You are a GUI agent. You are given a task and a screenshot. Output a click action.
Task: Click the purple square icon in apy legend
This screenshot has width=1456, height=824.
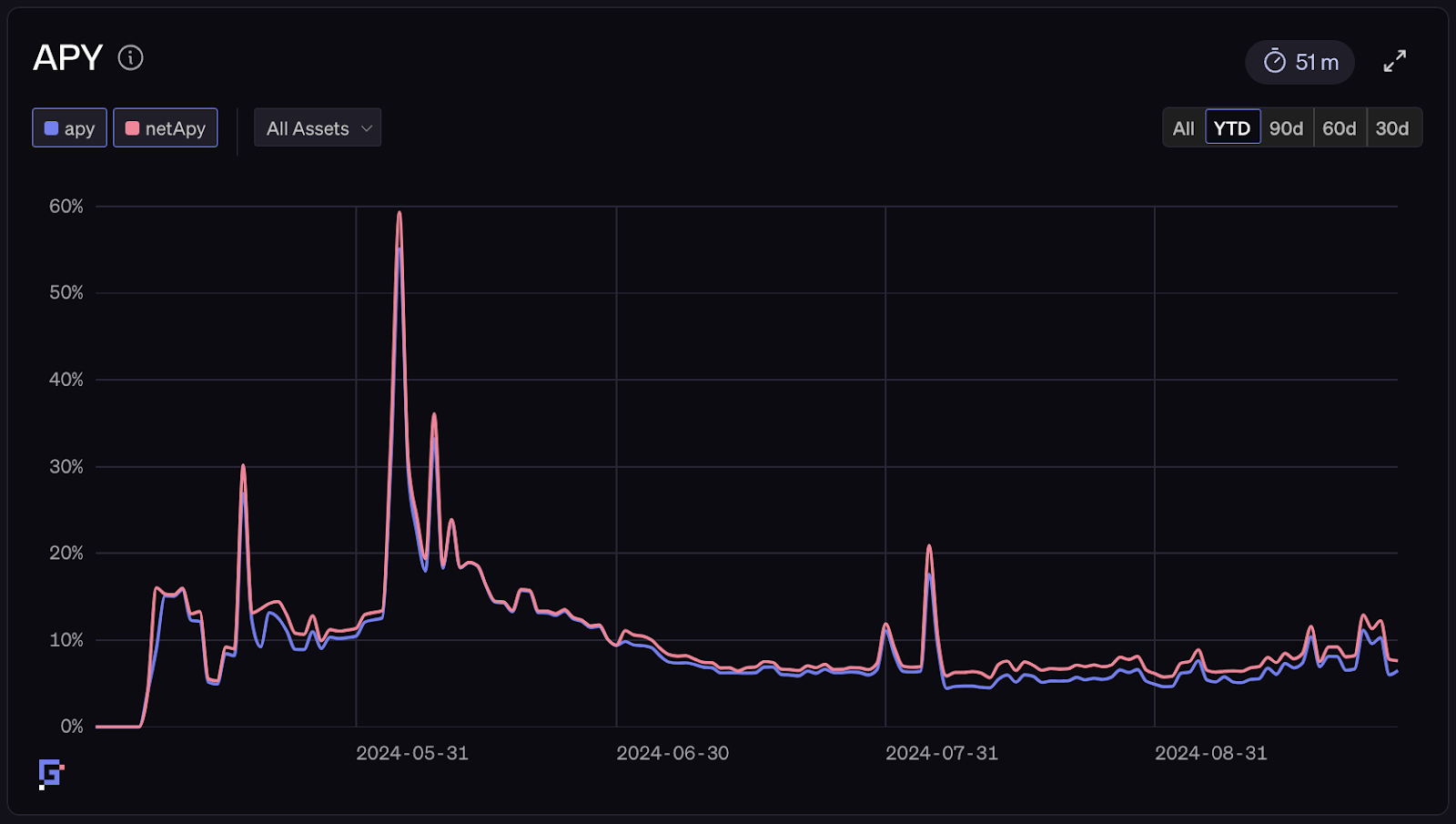[50, 127]
